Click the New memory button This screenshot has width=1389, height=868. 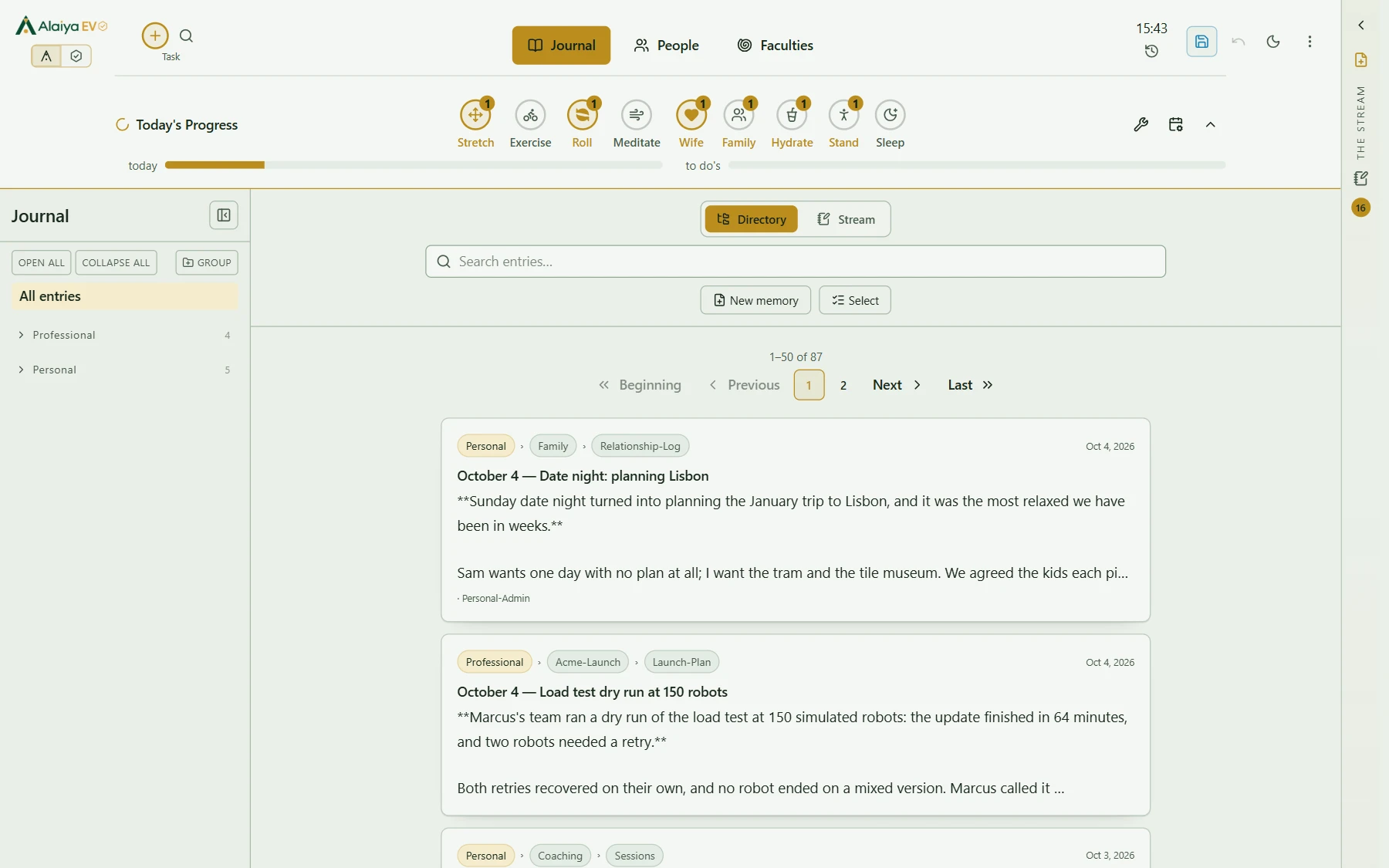pos(755,300)
